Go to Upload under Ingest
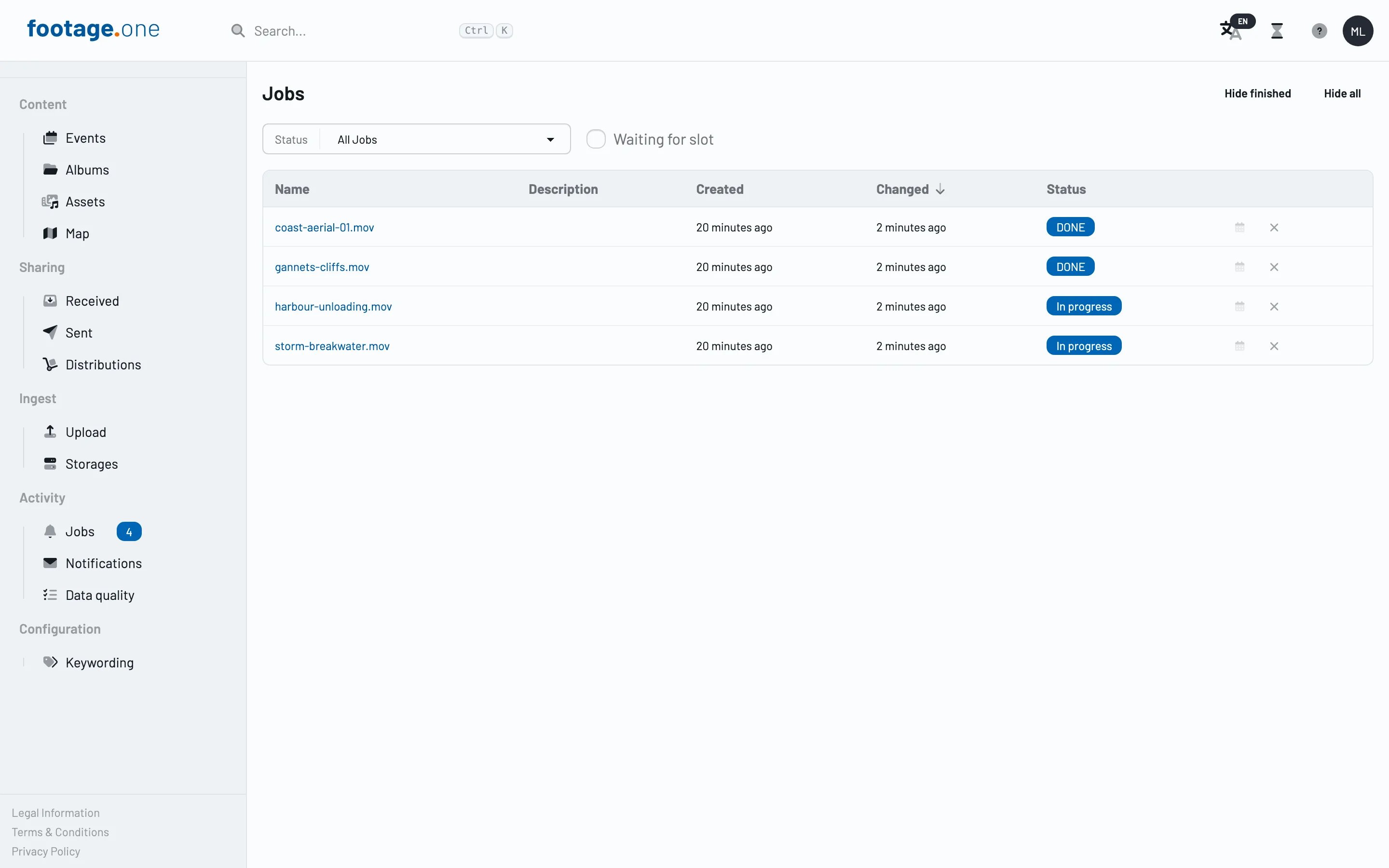This screenshot has width=1389, height=868. point(75,432)
